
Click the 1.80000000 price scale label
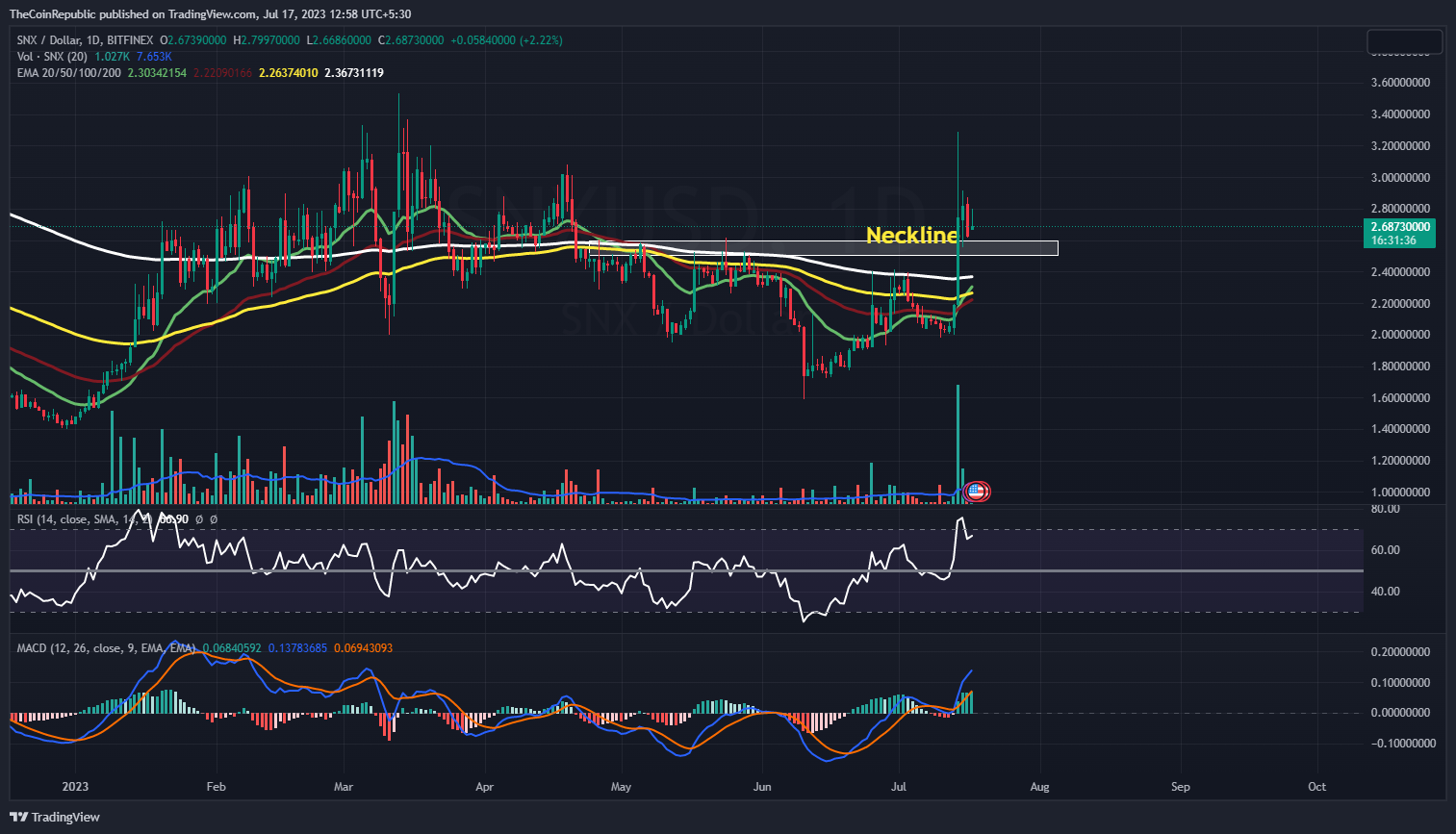click(x=1398, y=366)
